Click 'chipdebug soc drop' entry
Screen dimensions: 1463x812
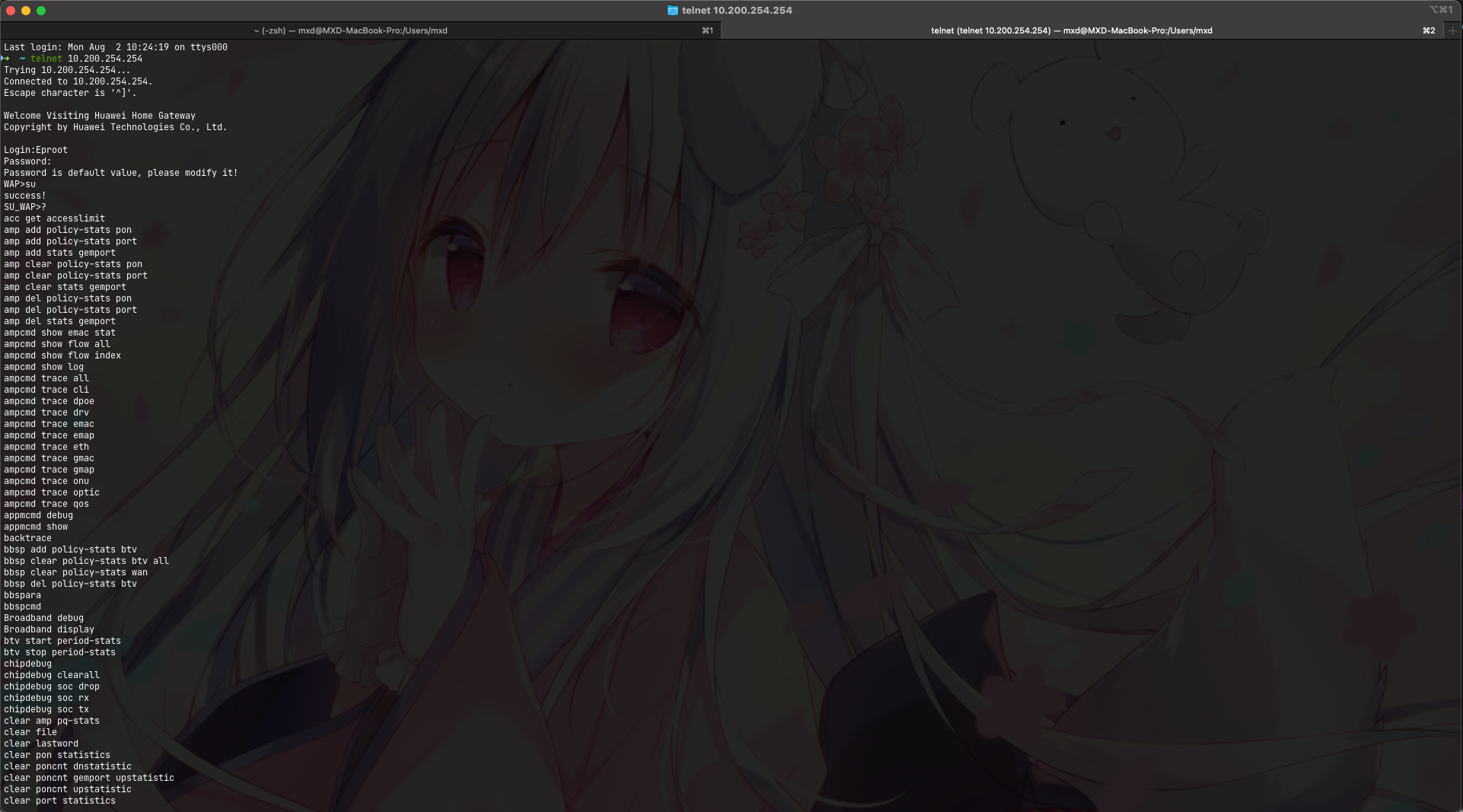coord(52,686)
